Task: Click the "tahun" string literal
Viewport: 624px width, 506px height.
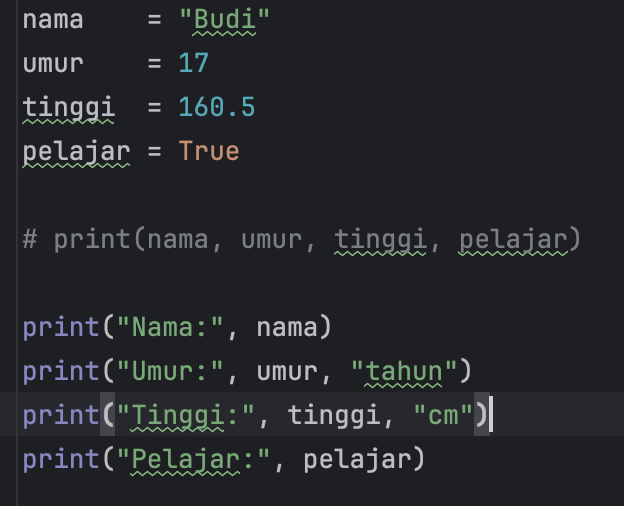Action: point(403,372)
